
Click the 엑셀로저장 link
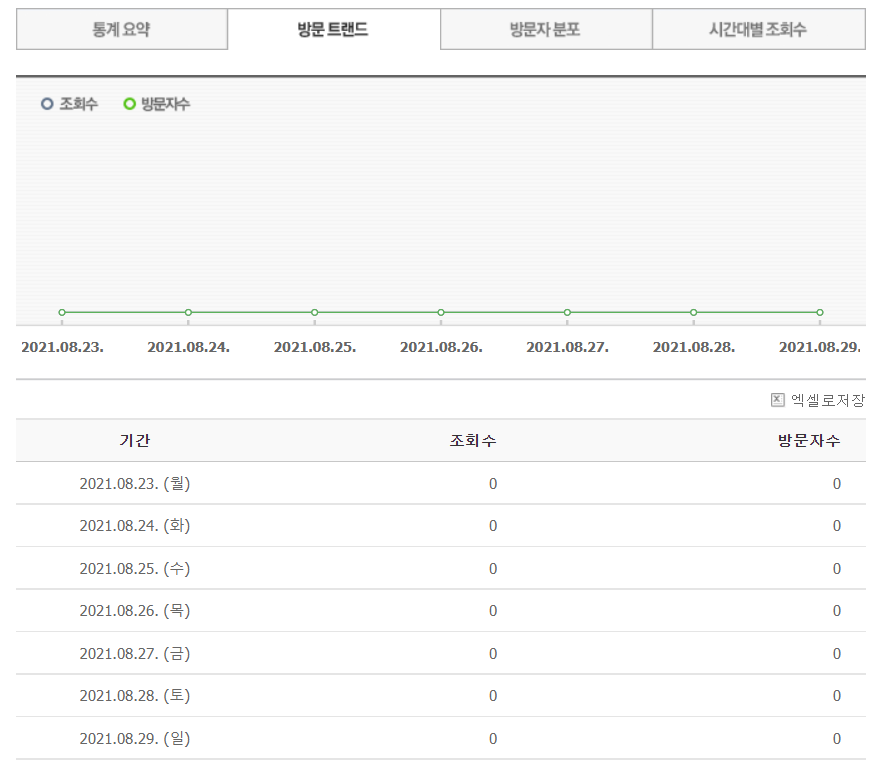(x=827, y=400)
